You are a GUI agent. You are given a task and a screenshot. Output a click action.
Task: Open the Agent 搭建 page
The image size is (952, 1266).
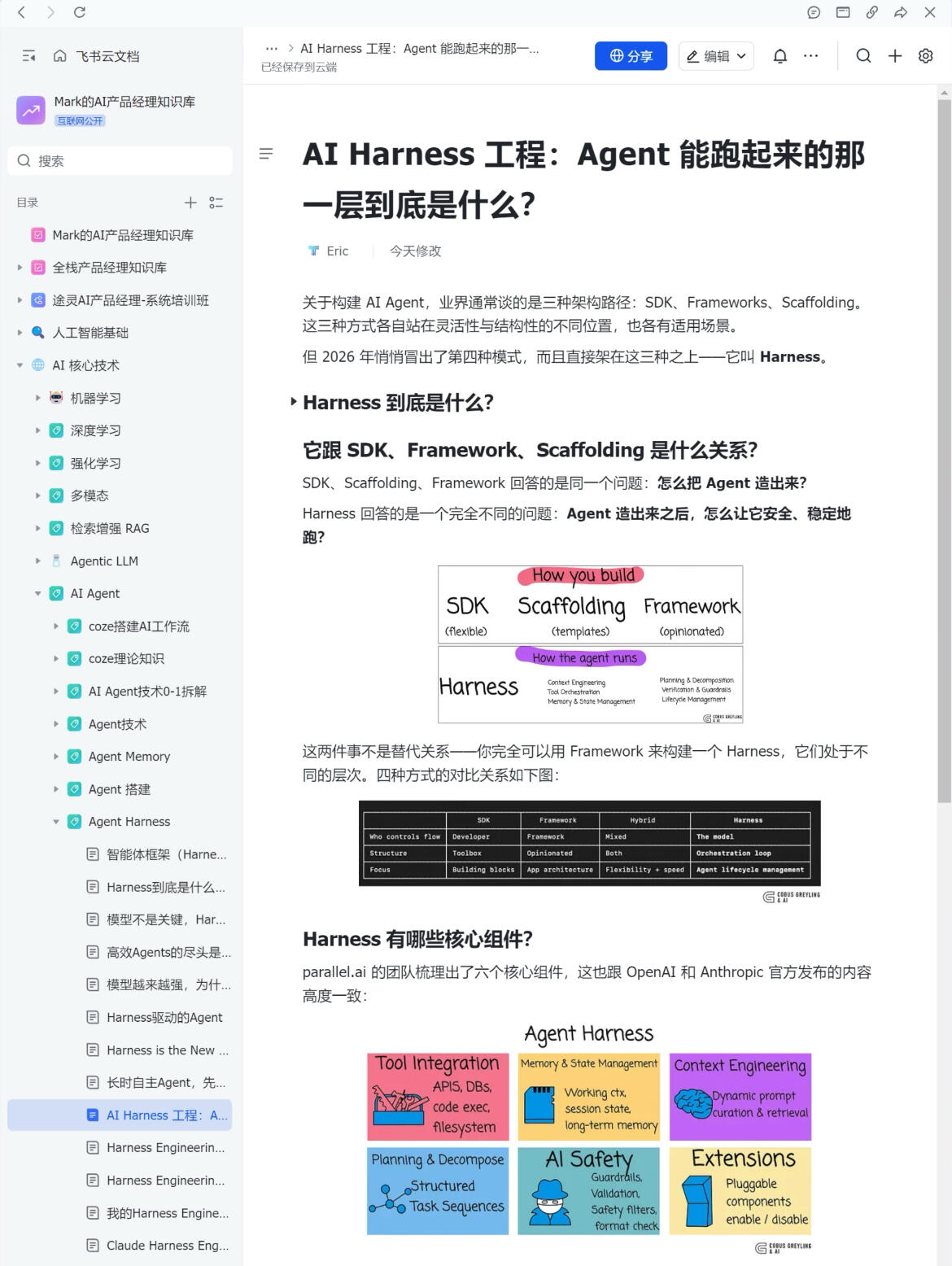tap(120, 788)
